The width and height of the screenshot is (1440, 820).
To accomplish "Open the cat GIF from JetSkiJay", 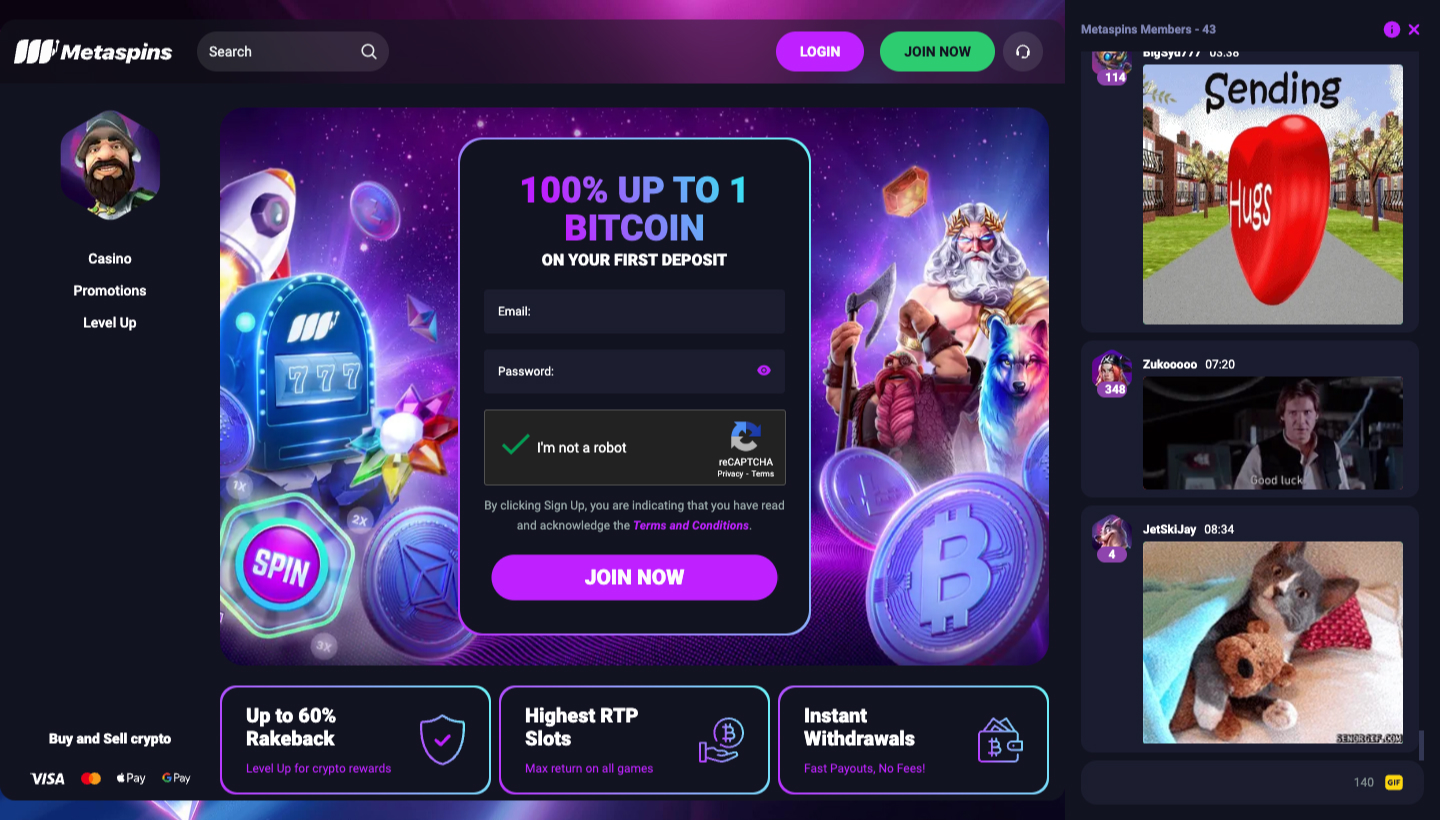I will click(1273, 643).
